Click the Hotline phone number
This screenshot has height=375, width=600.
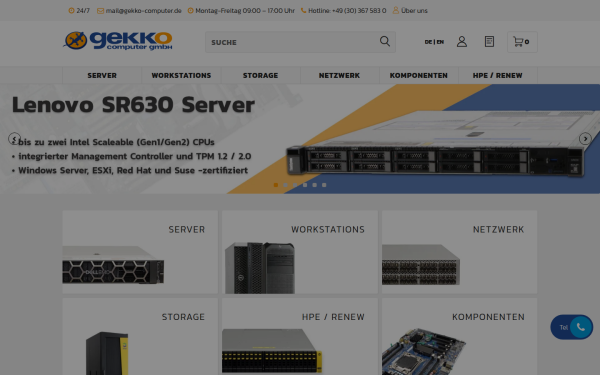click(x=359, y=11)
